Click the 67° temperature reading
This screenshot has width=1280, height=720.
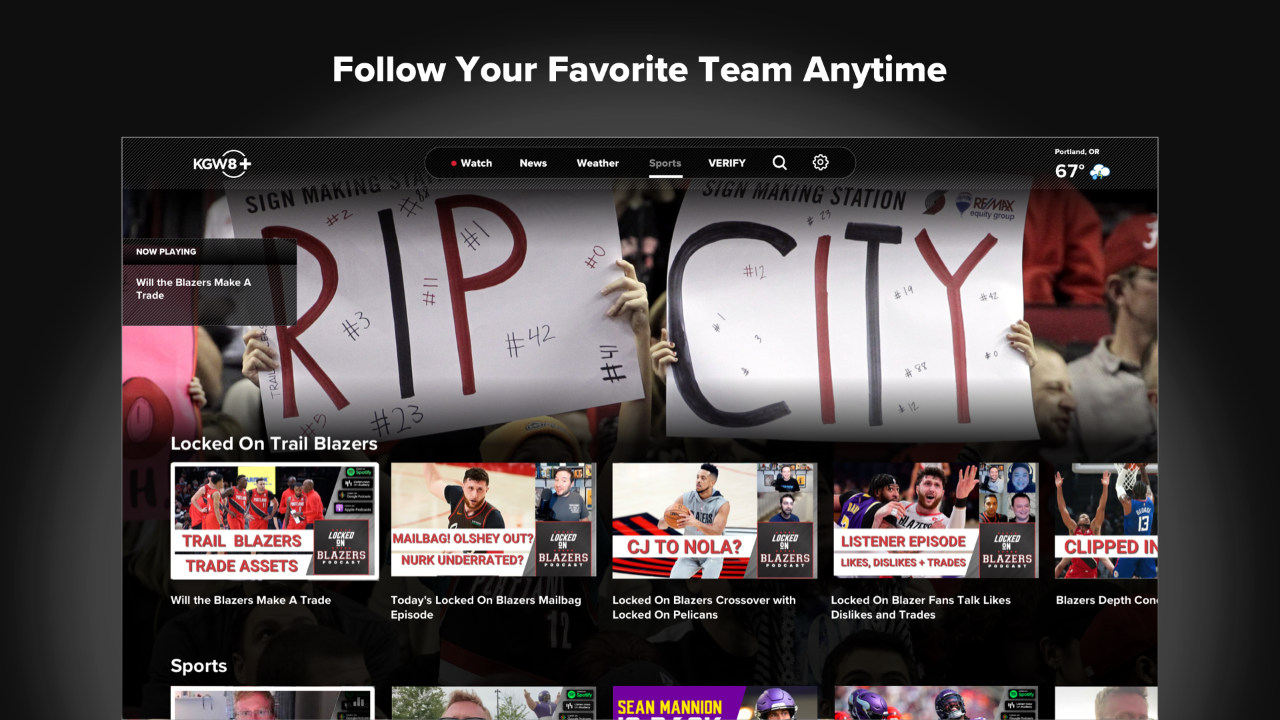coord(1070,172)
